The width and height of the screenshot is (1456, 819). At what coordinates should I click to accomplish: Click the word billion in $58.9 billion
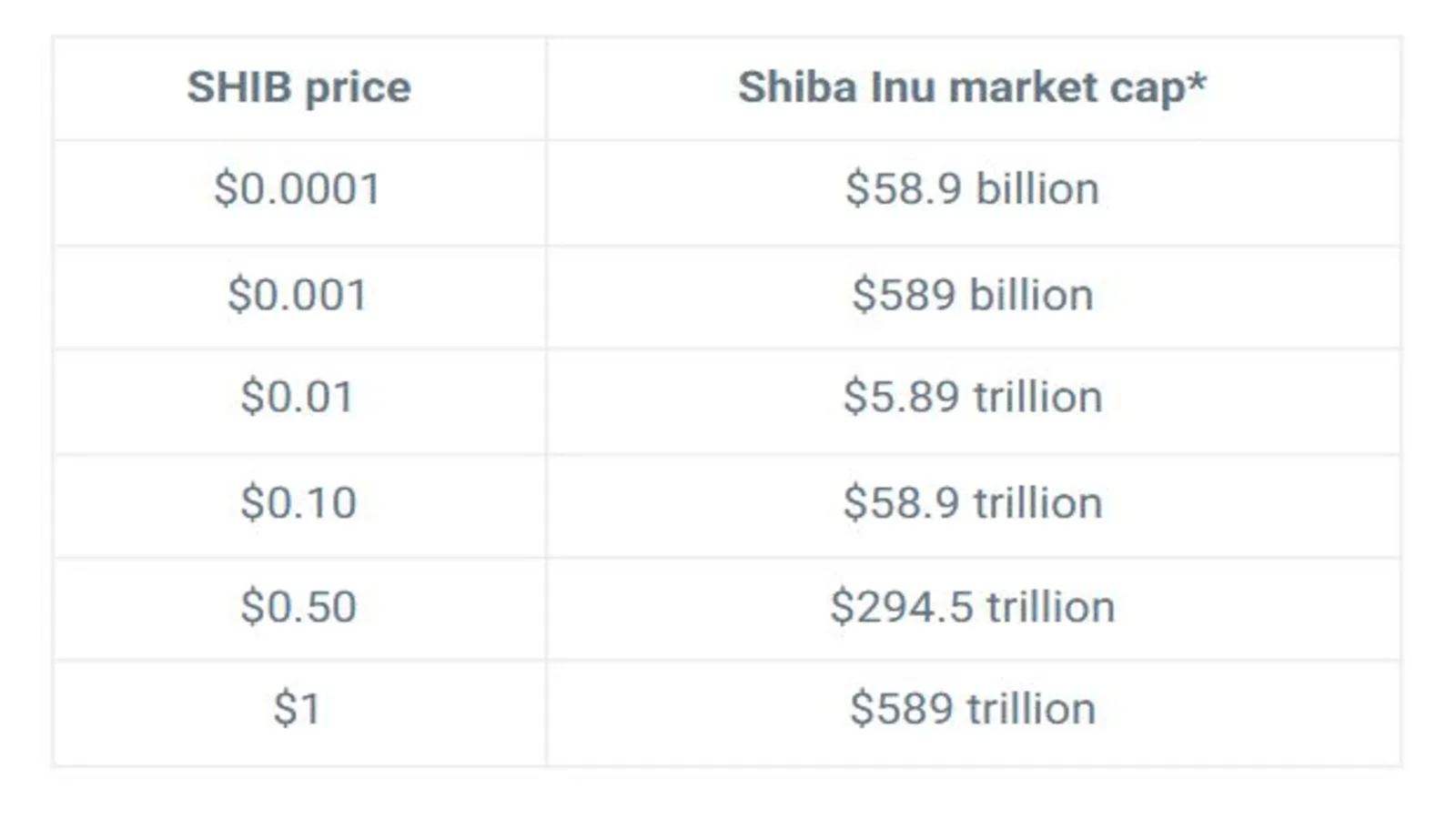[1037, 188]
